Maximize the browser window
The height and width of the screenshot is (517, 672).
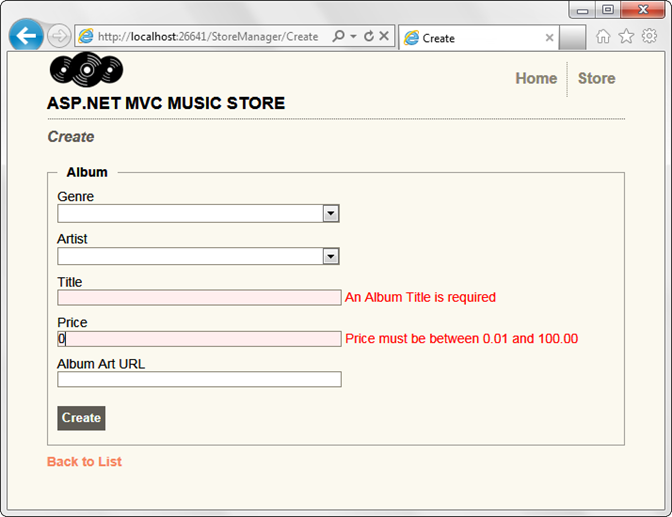608,10
